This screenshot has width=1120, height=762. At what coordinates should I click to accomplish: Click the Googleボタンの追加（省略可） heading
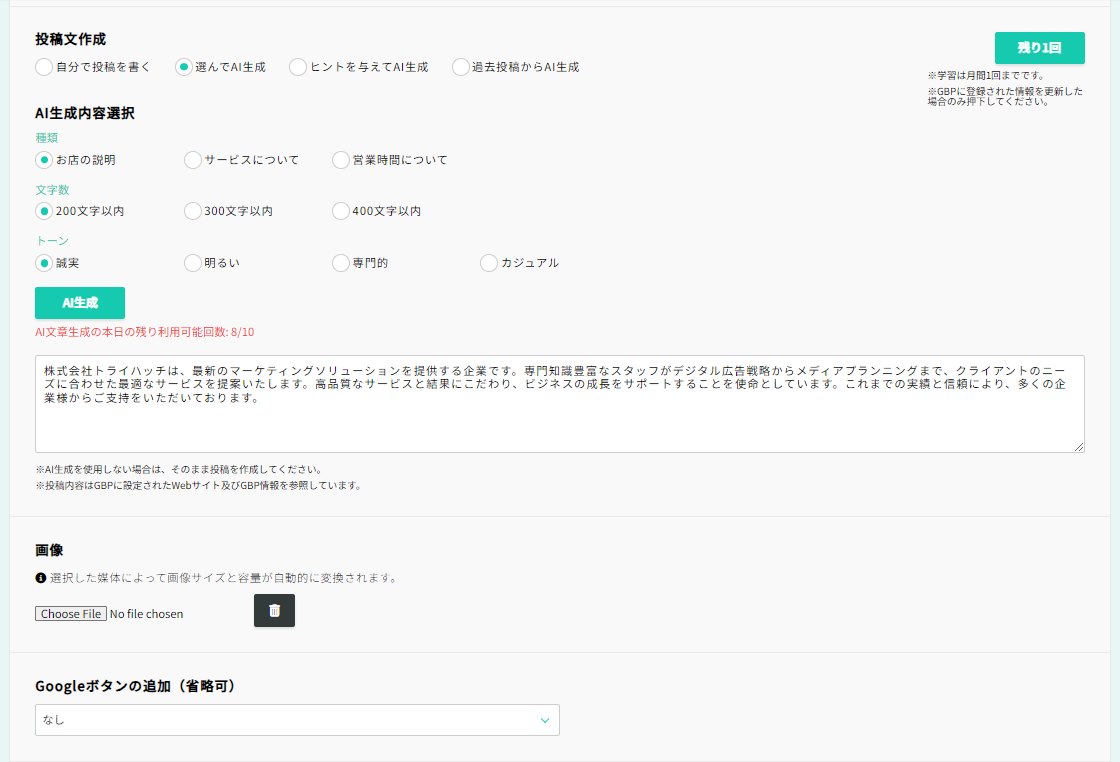(136, 686)
